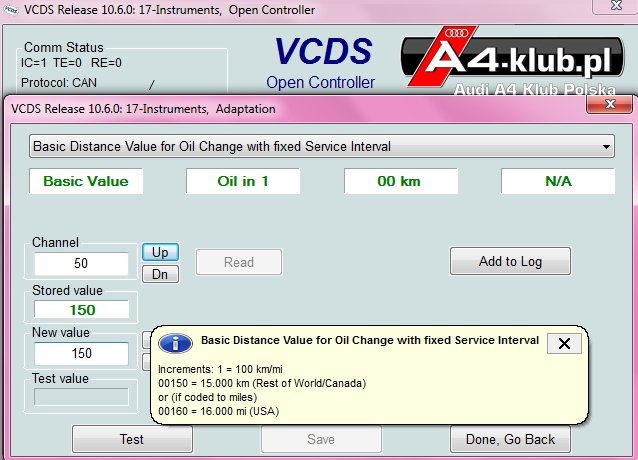Click the Add to Log button

(x=510, y=261)
